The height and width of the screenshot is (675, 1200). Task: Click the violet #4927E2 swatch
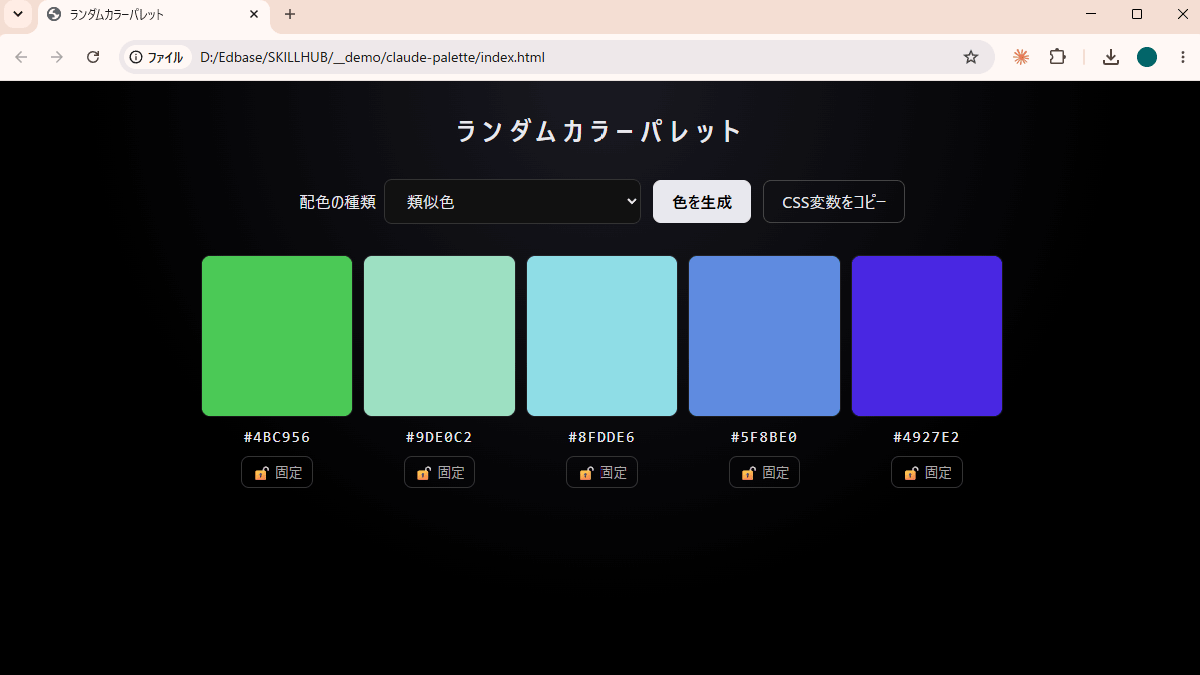[x=927, y=336]
